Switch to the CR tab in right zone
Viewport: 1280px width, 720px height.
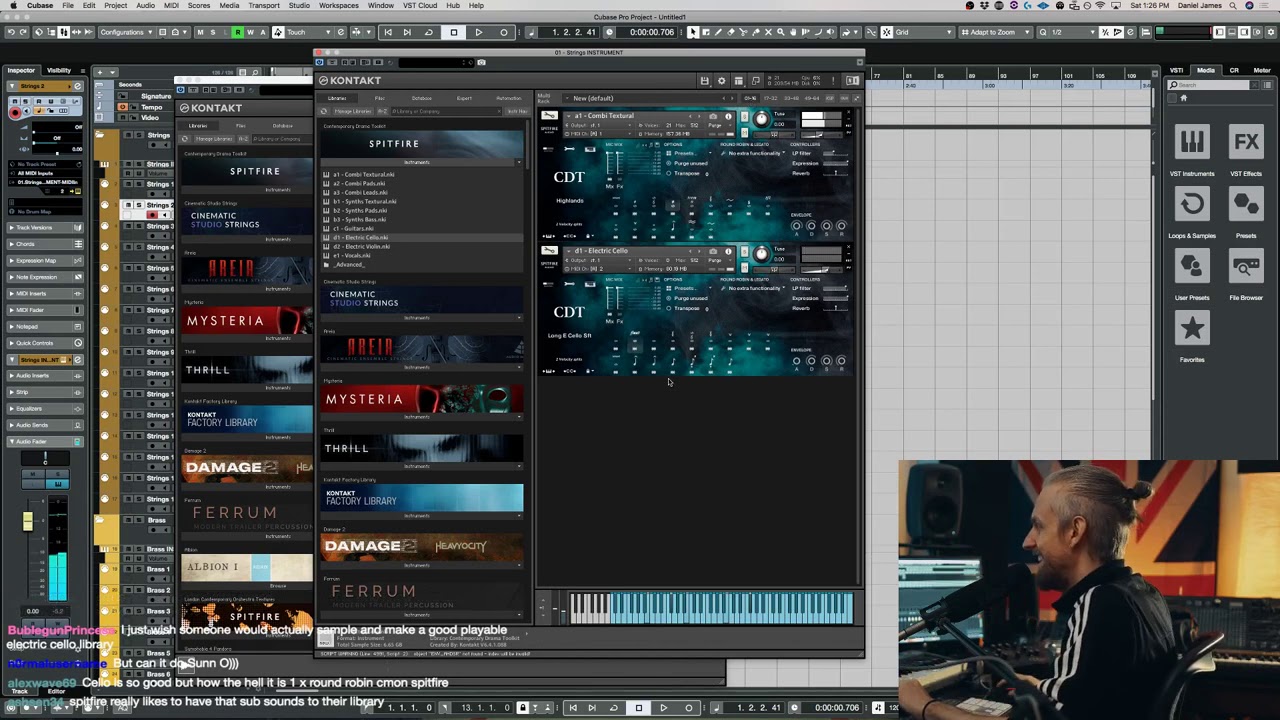tap(1234, 70)
